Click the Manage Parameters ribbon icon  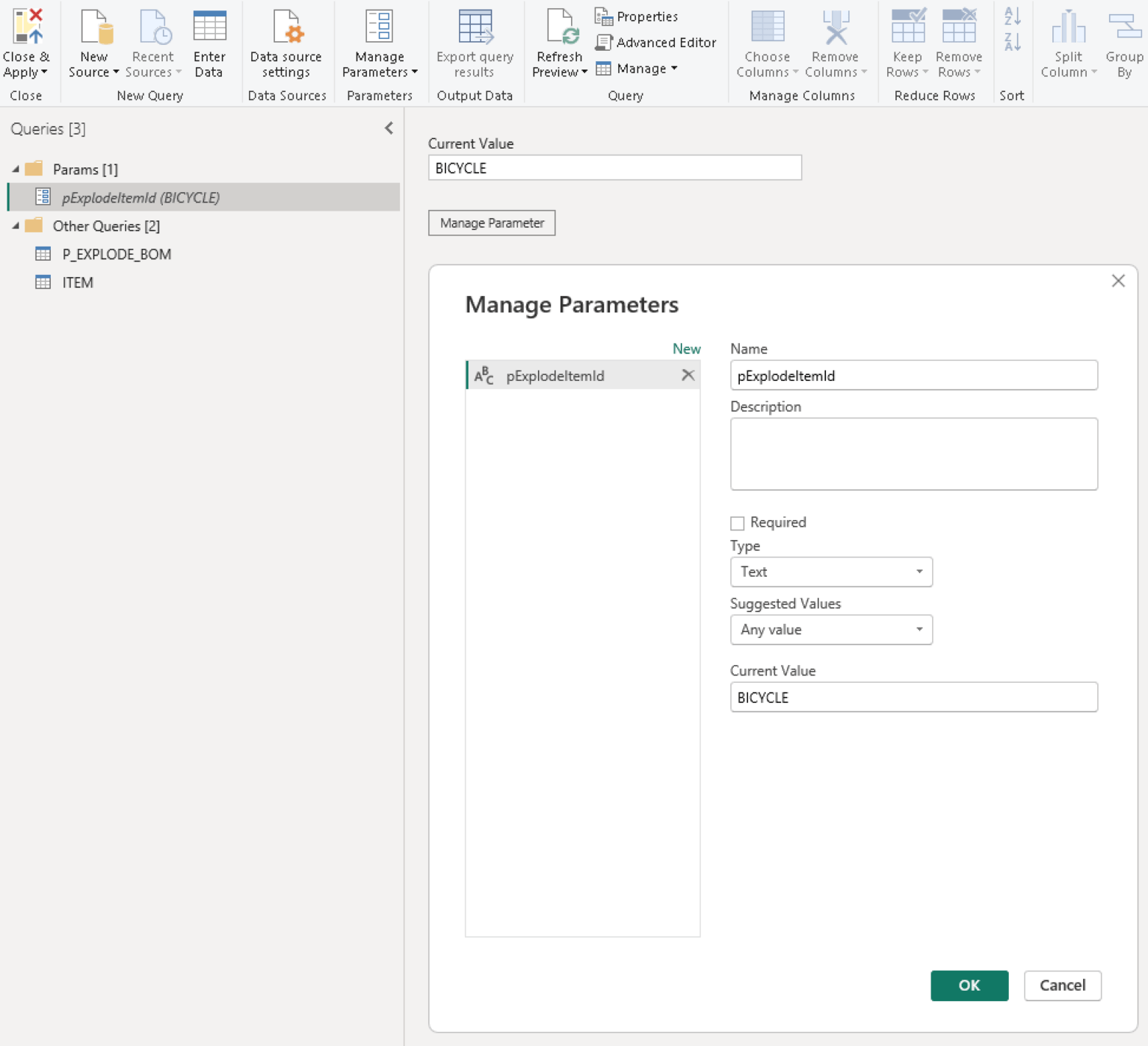click(379, 26)
